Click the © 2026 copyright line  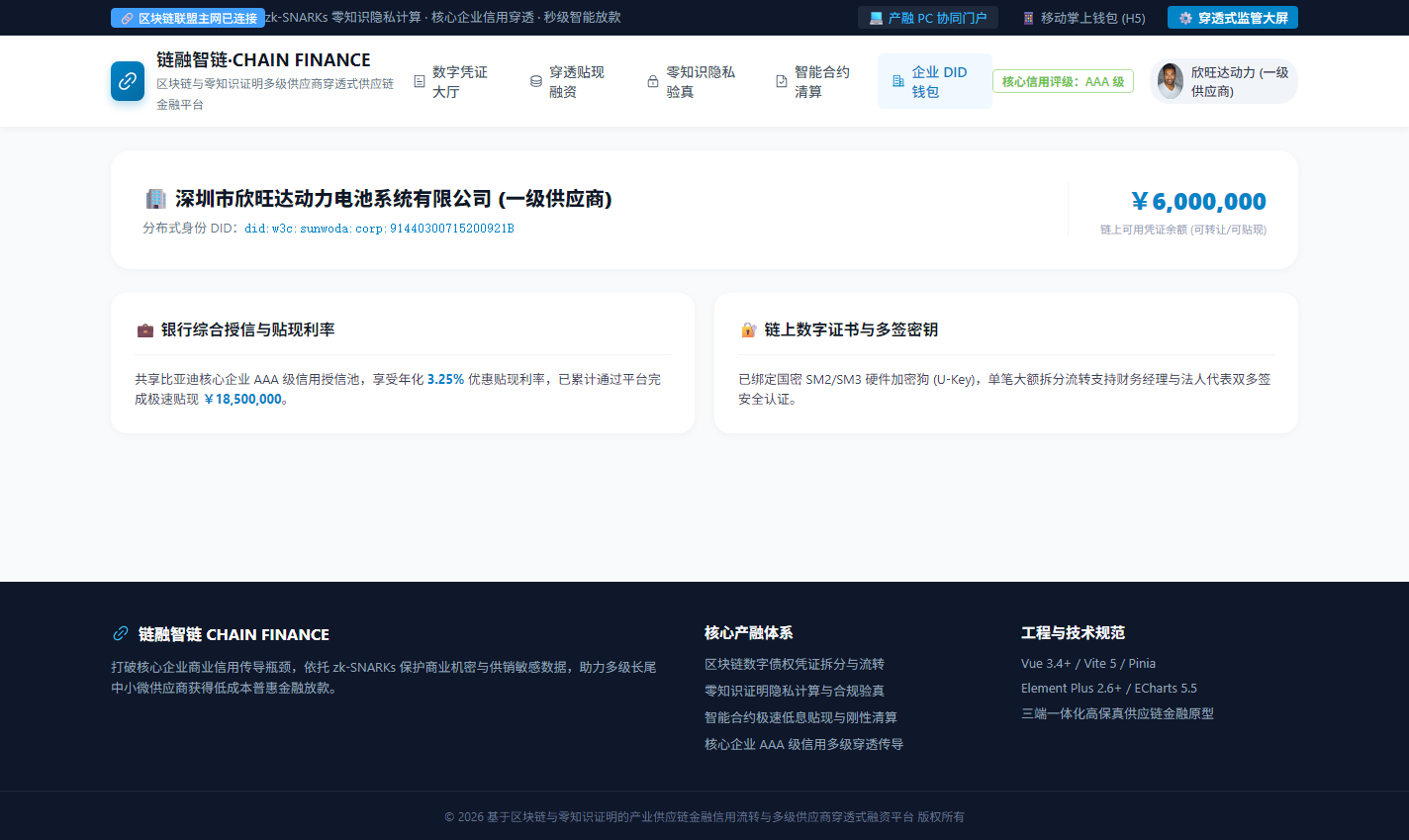pos(704,816)
